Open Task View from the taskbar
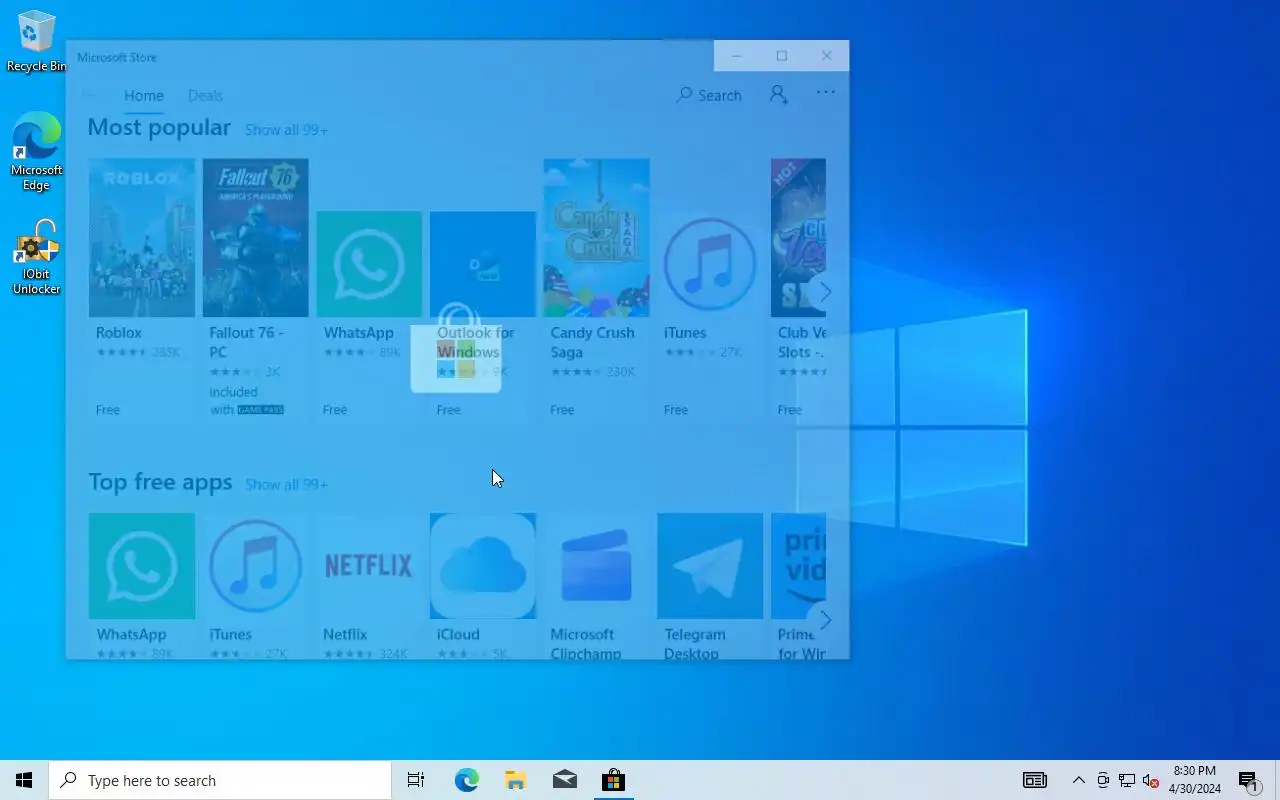Viewport: 1280px width, 800px height. (416, 780)
